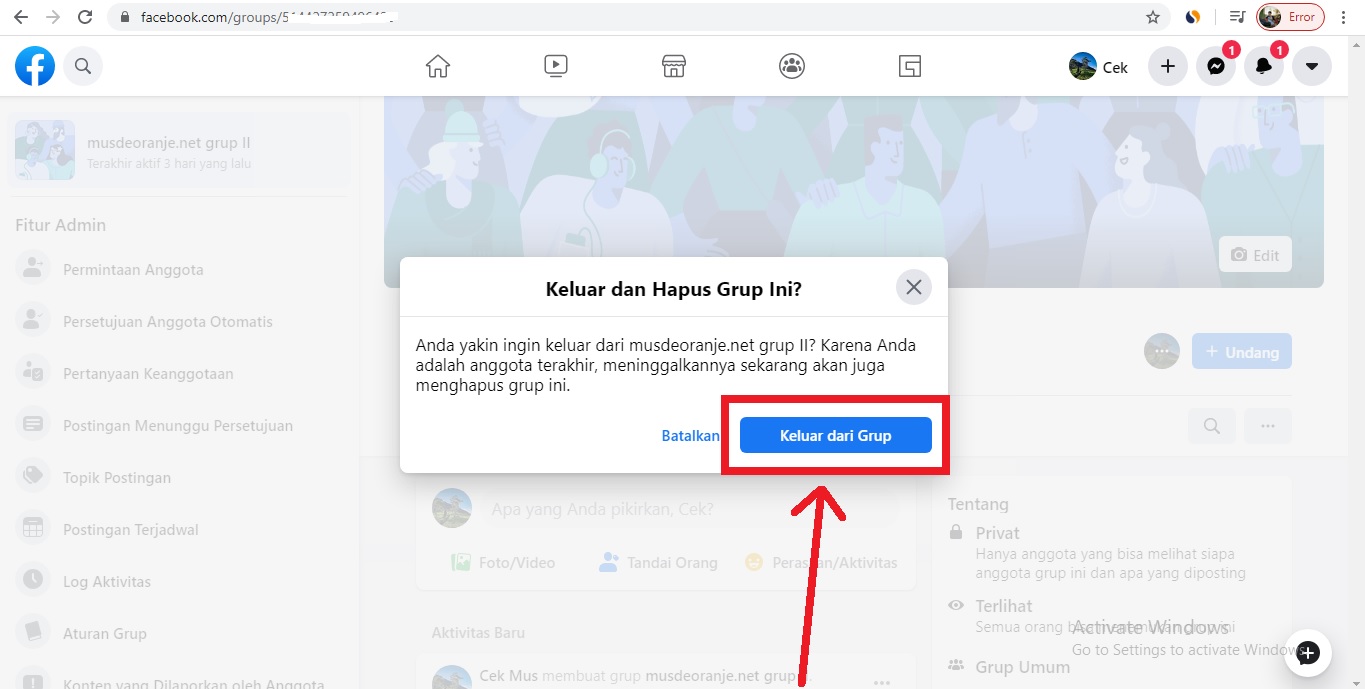Click the Grup Umum label
Image resolution: width=1365 pixels, height=689 pixels.
tap(1023, 667)
